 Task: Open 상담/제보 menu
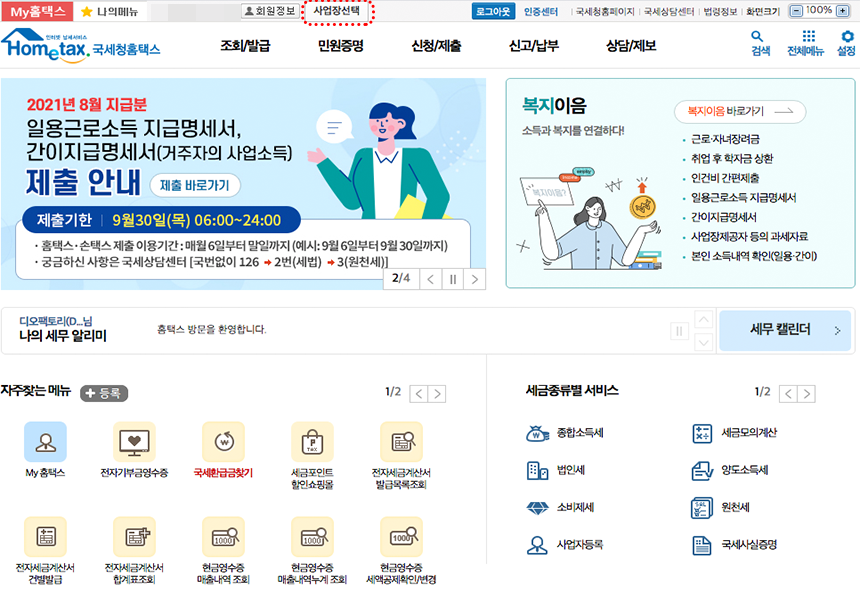[x=631, y=46]
